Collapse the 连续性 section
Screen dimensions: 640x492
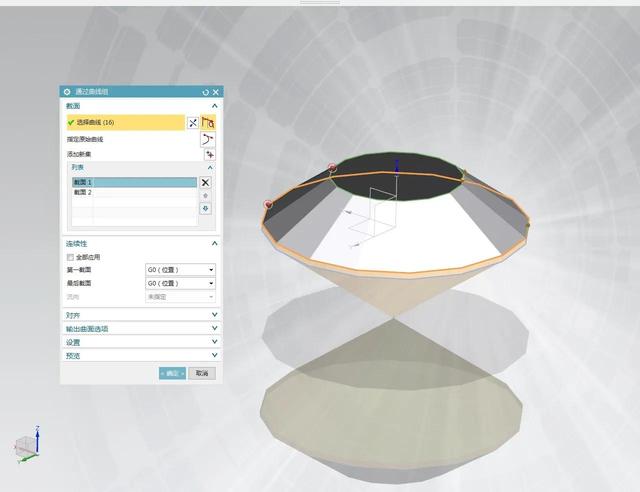(x=214, y=243)
